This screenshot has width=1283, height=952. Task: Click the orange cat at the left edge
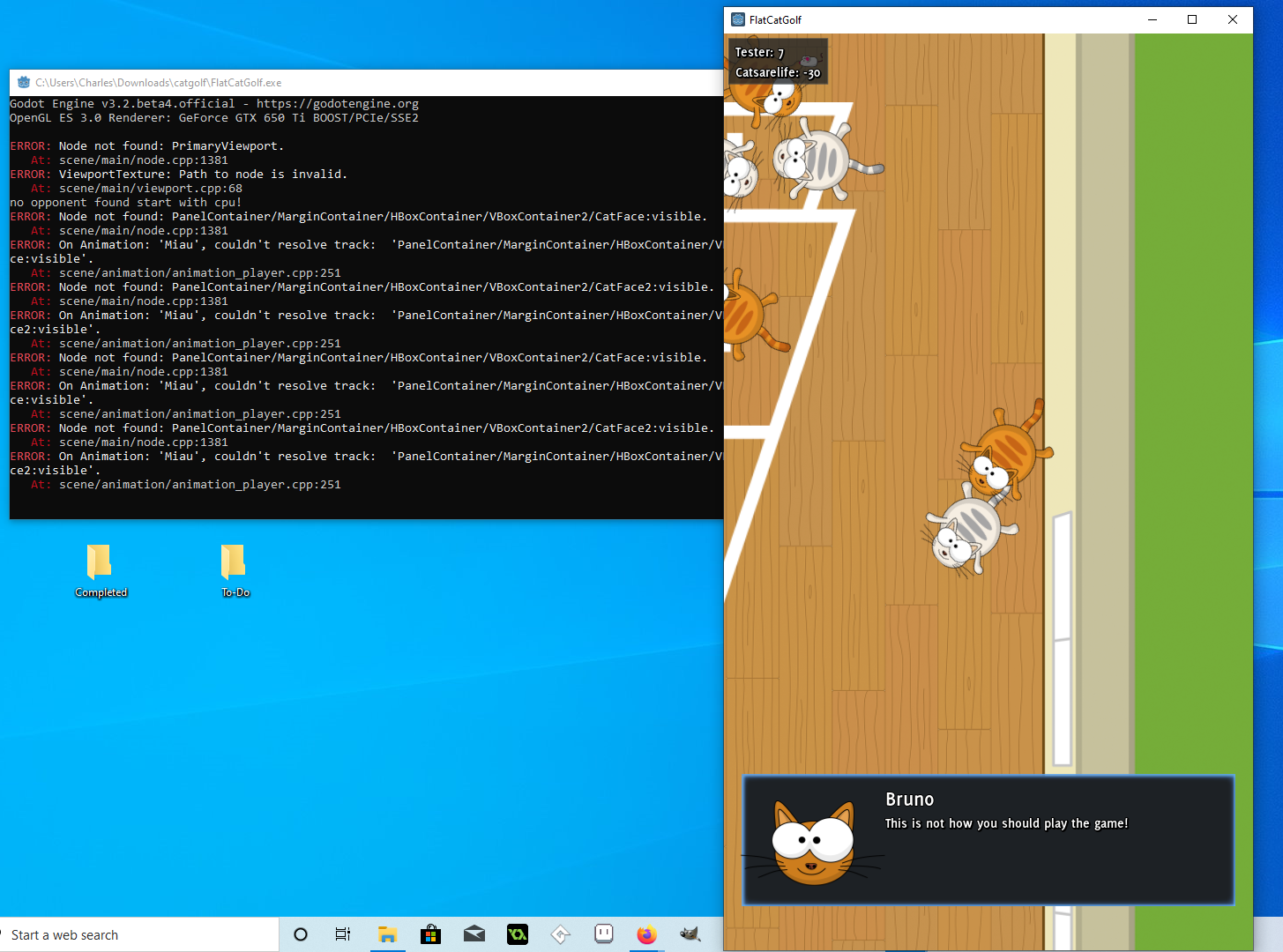pyautogui.click(x=751, y=314)
